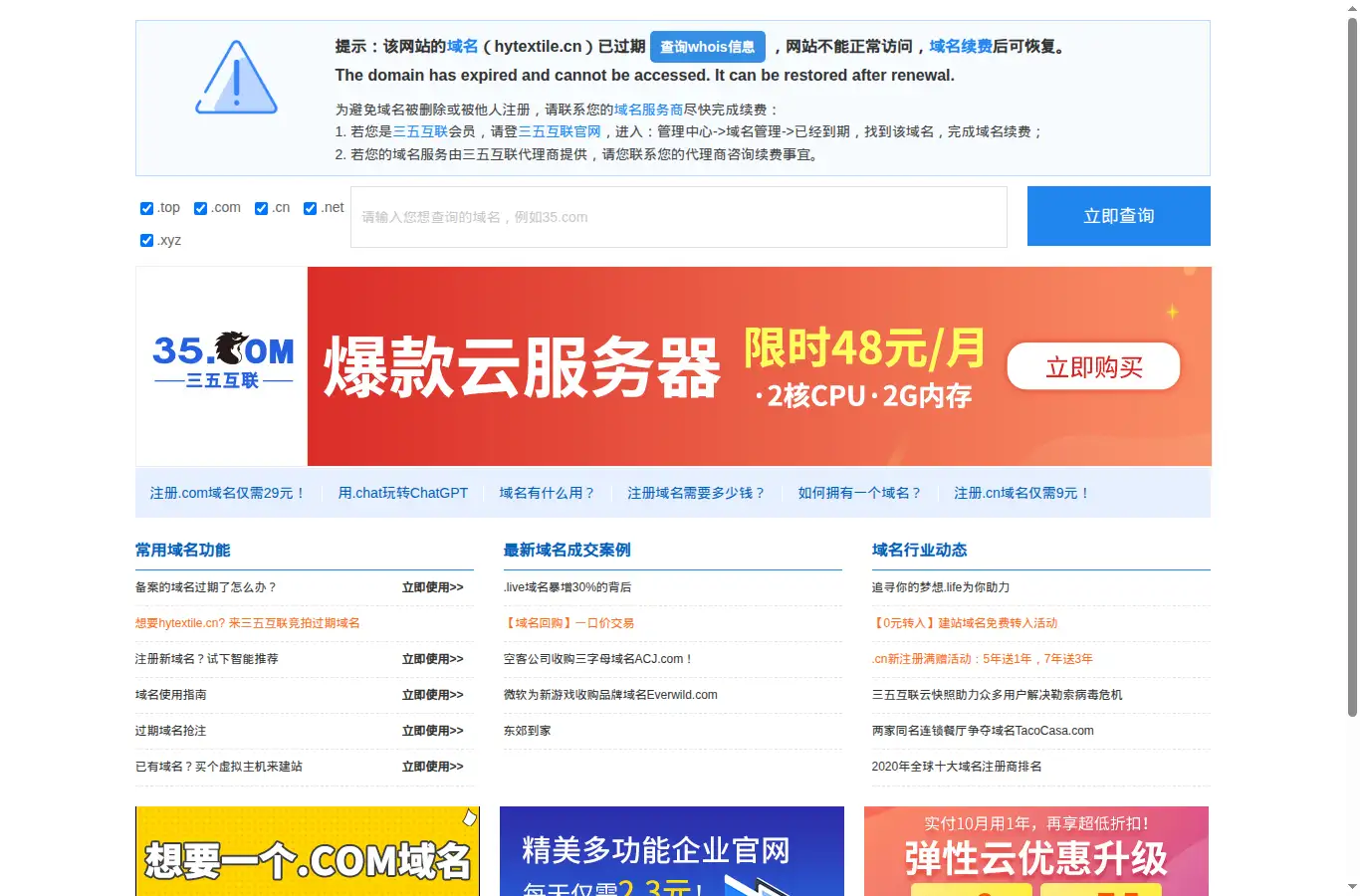Screen dimensions: 1360x896
Task: Open the 域名续费 link in notice
Action: coord(961,47)
